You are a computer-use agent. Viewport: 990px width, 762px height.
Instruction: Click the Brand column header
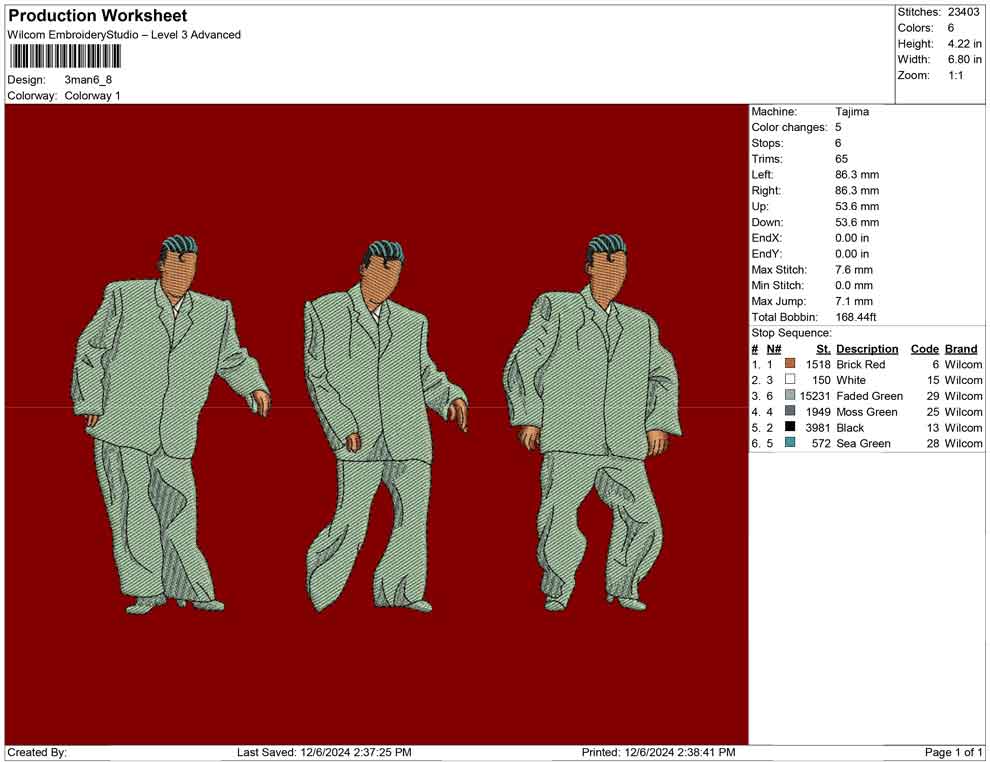[961, 349]
